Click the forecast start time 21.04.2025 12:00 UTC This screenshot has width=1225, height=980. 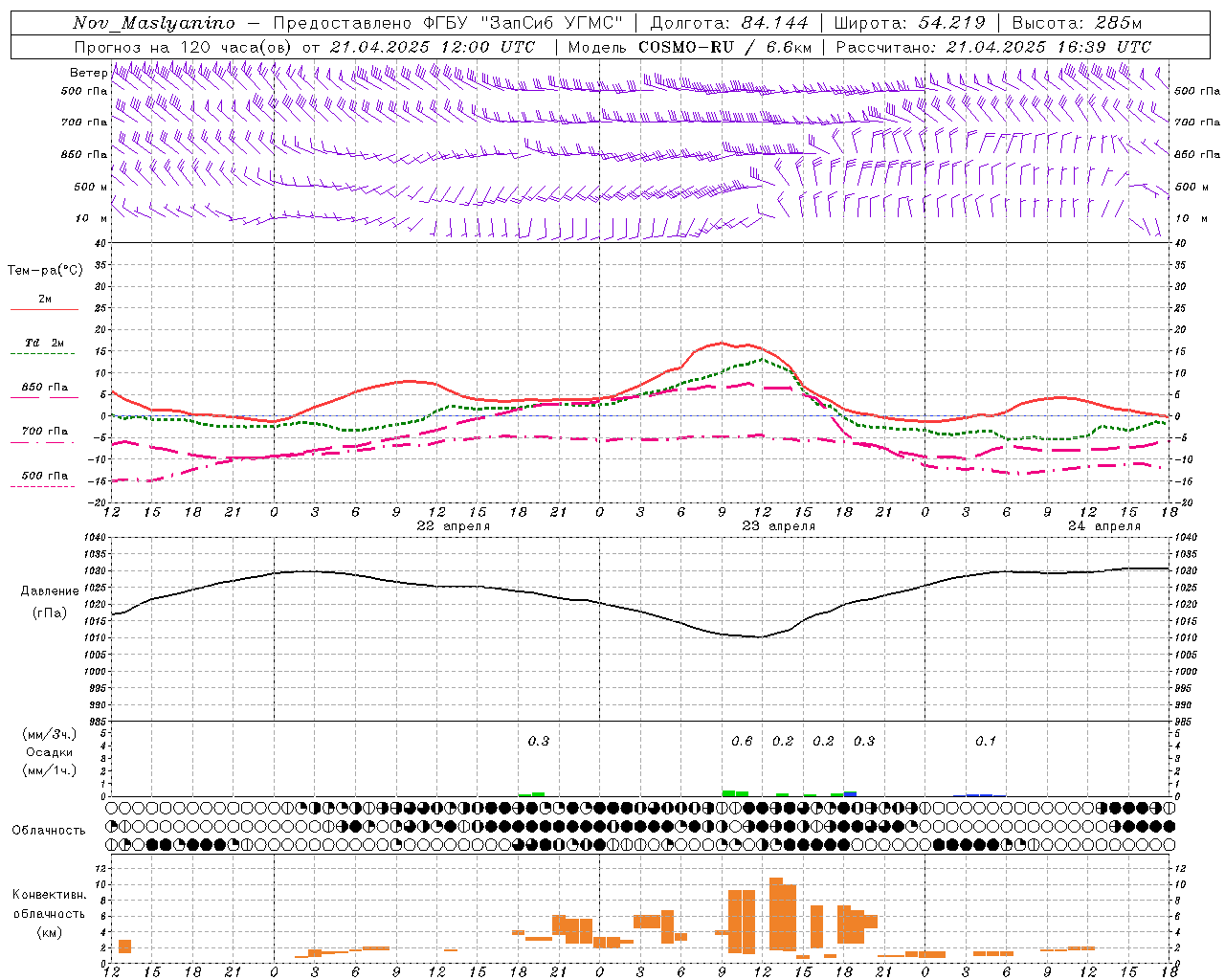point(433,47)
